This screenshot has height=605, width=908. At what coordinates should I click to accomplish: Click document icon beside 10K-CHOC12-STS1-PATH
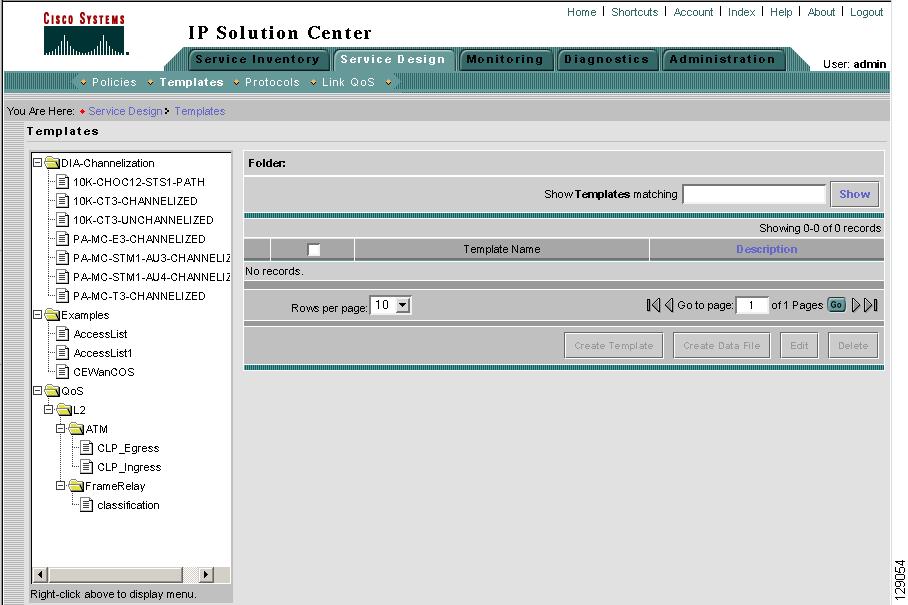click(x=63, y=182)
